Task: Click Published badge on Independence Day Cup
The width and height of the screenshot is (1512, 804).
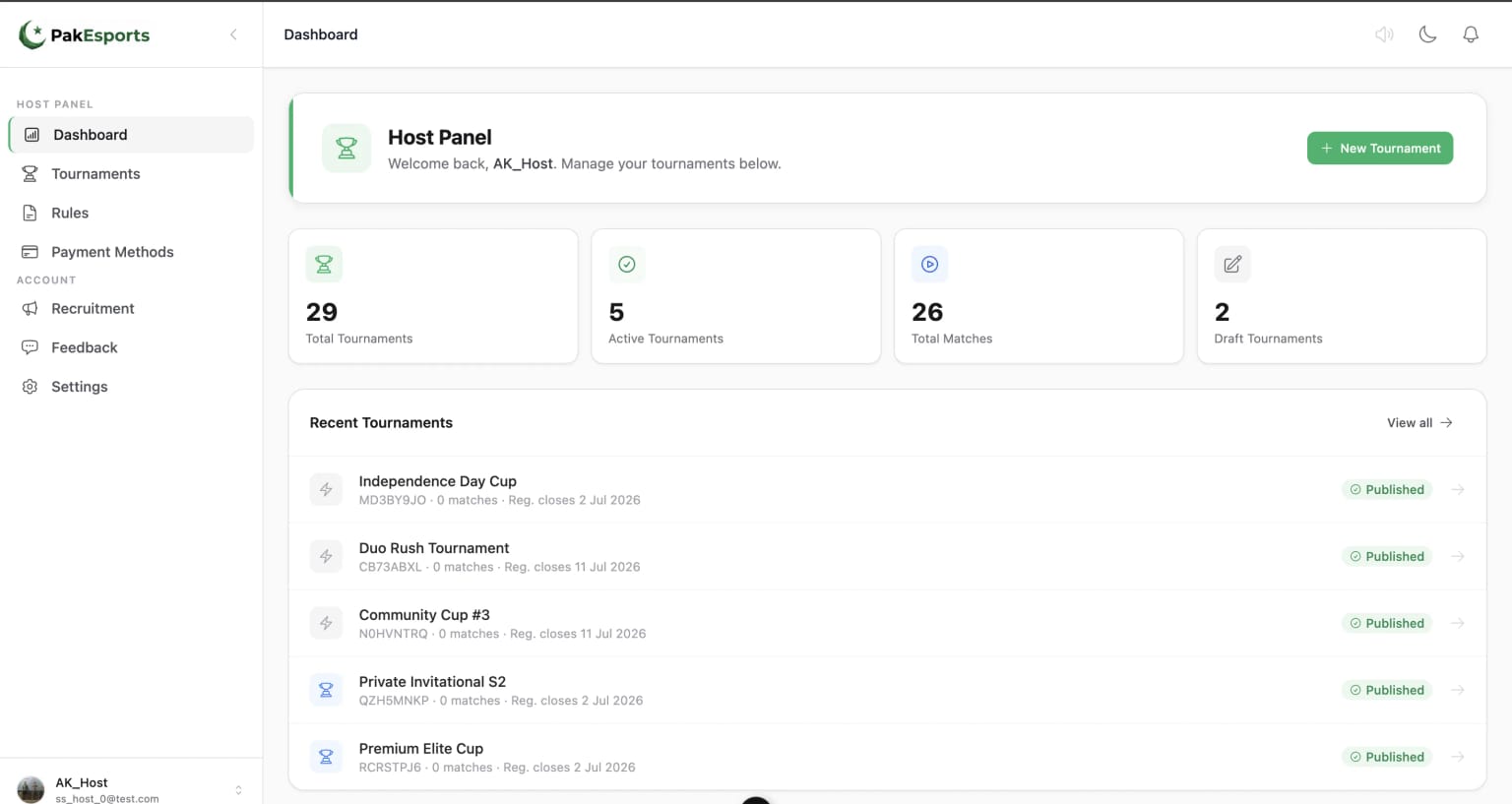Action: pos(1387,489)
